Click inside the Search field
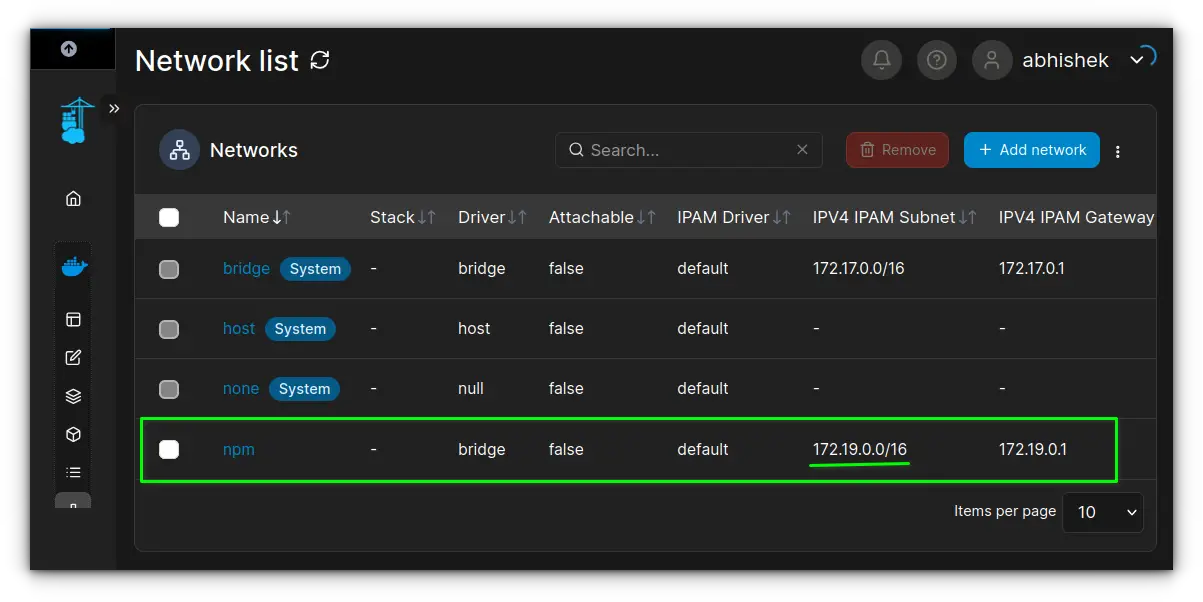Screen dimensions: 1203x602 coord(688,150)
